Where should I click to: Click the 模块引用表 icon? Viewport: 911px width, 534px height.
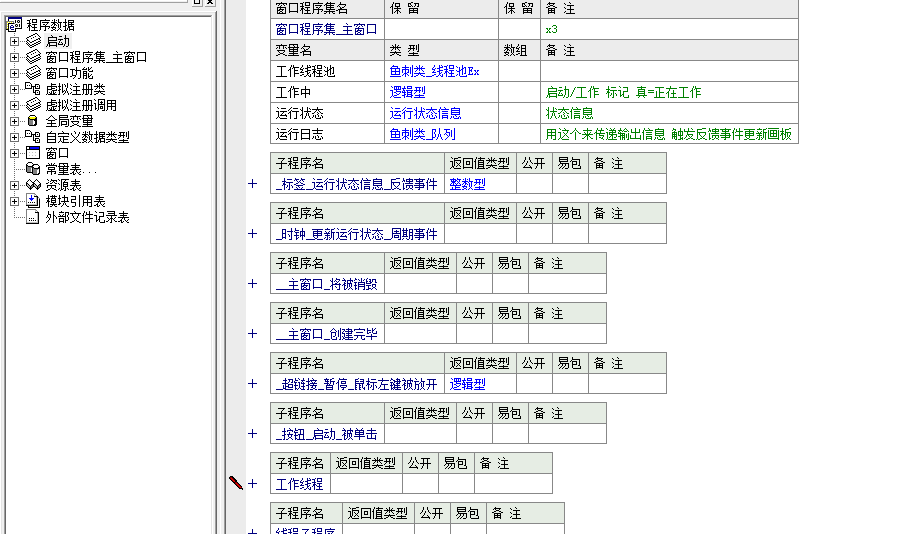33,201
